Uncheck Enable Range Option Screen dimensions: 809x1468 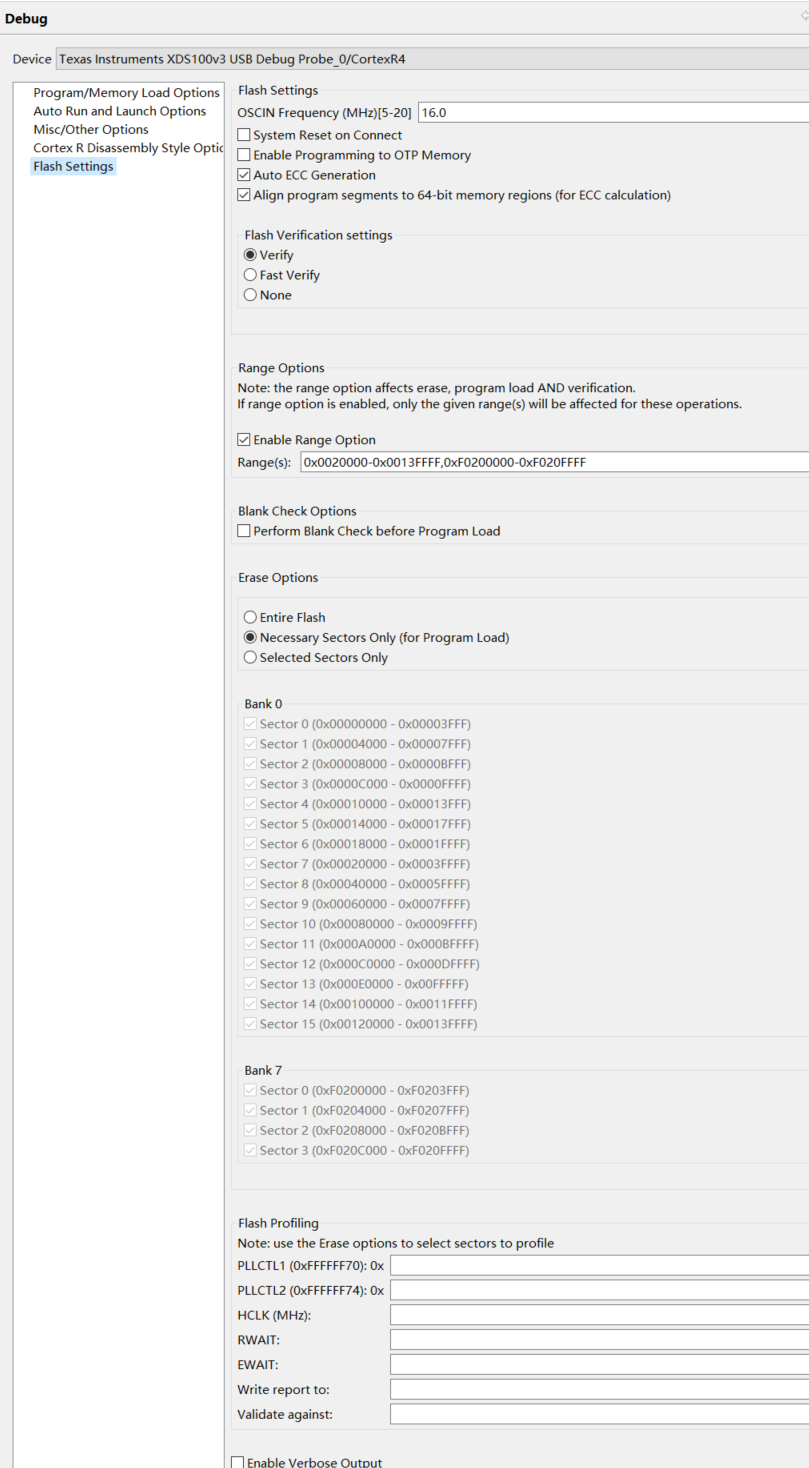pos(244,440)
